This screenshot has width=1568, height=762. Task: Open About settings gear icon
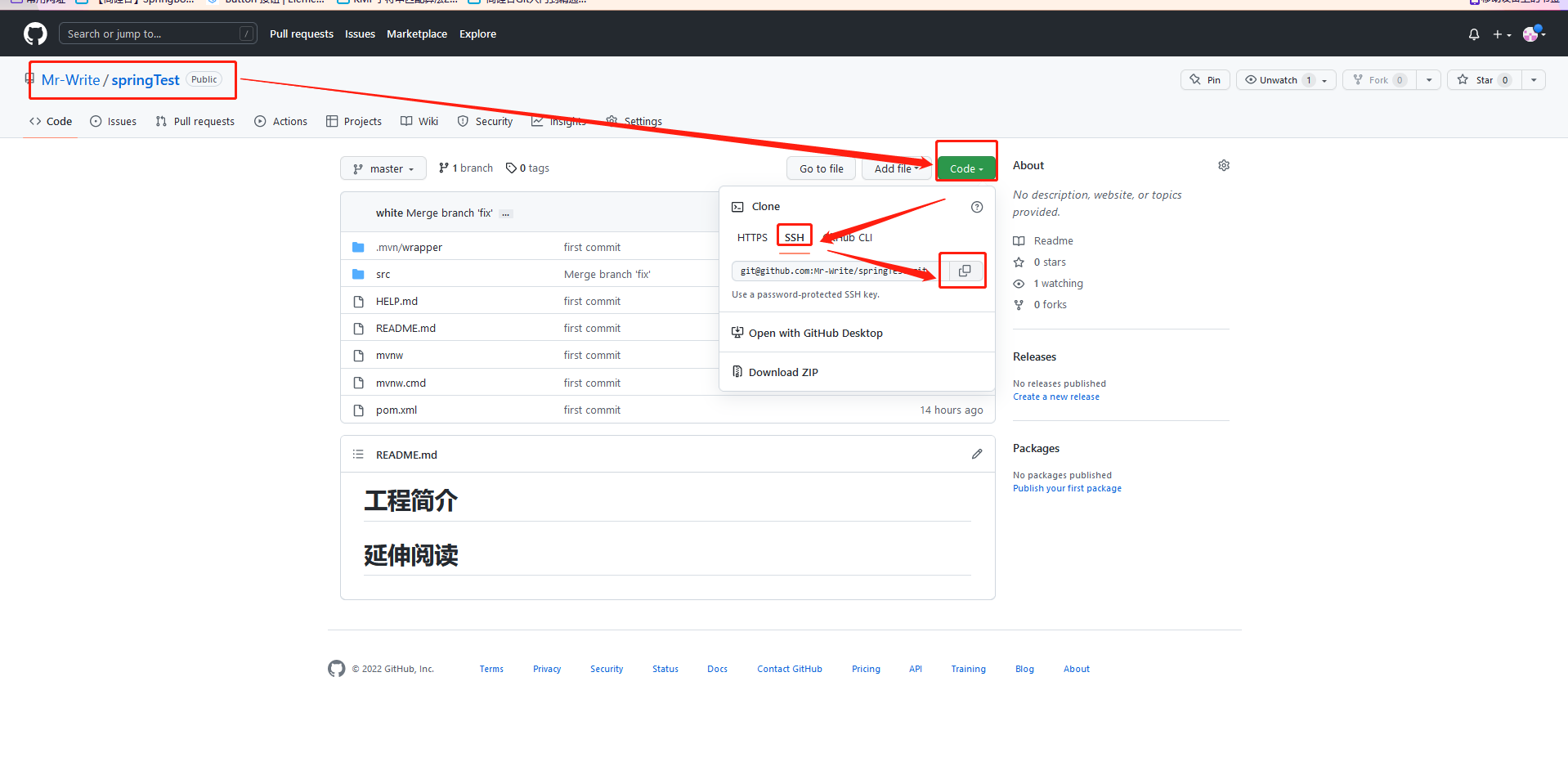(x=1224, y=166)
